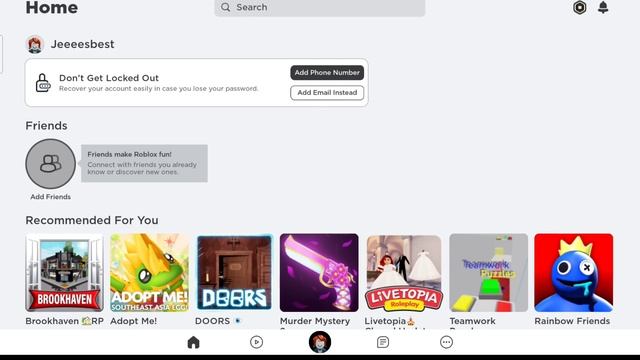Open the avatar tab in bottom bar
Image resolution: width=640 pixels, height=360 pixels.
tap(320, 342)
